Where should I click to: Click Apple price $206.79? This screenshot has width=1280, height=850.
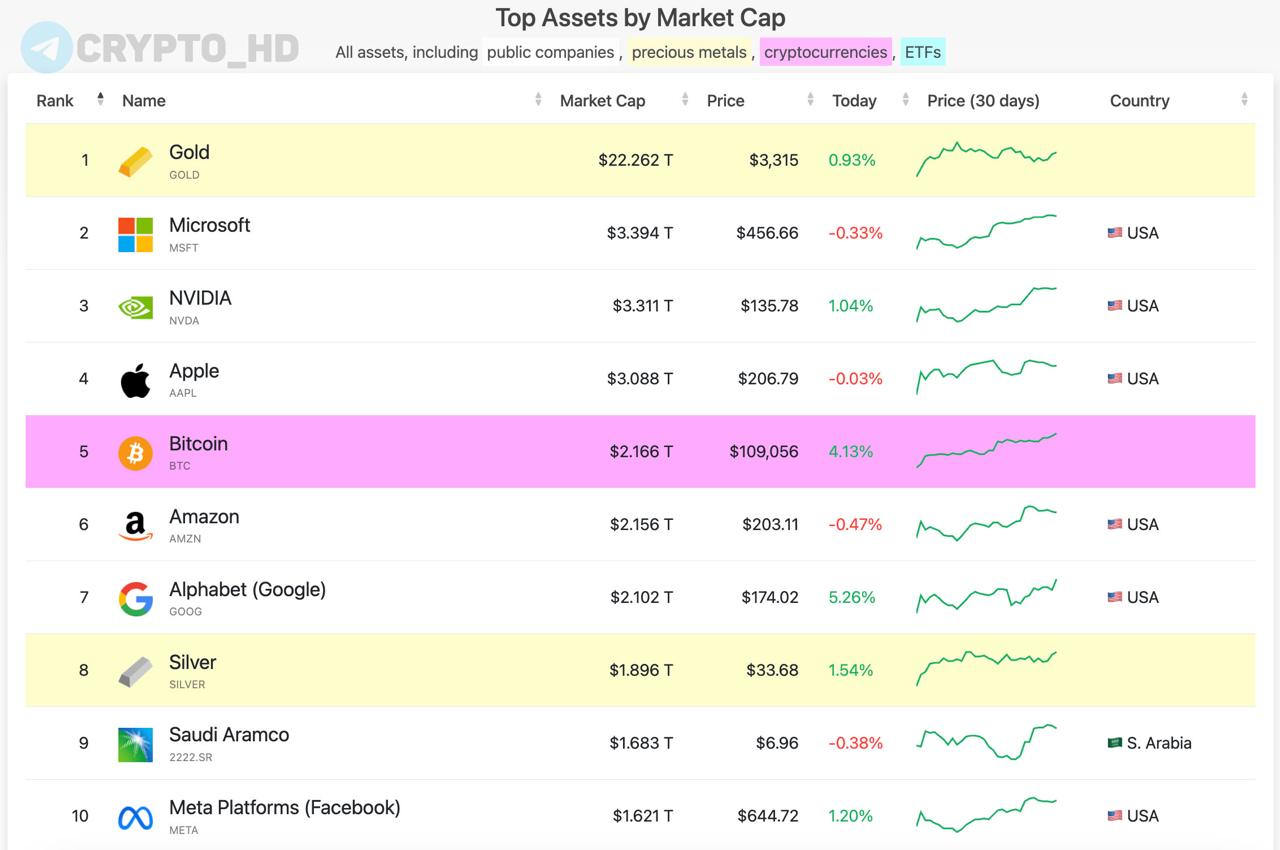click(768, 379)
